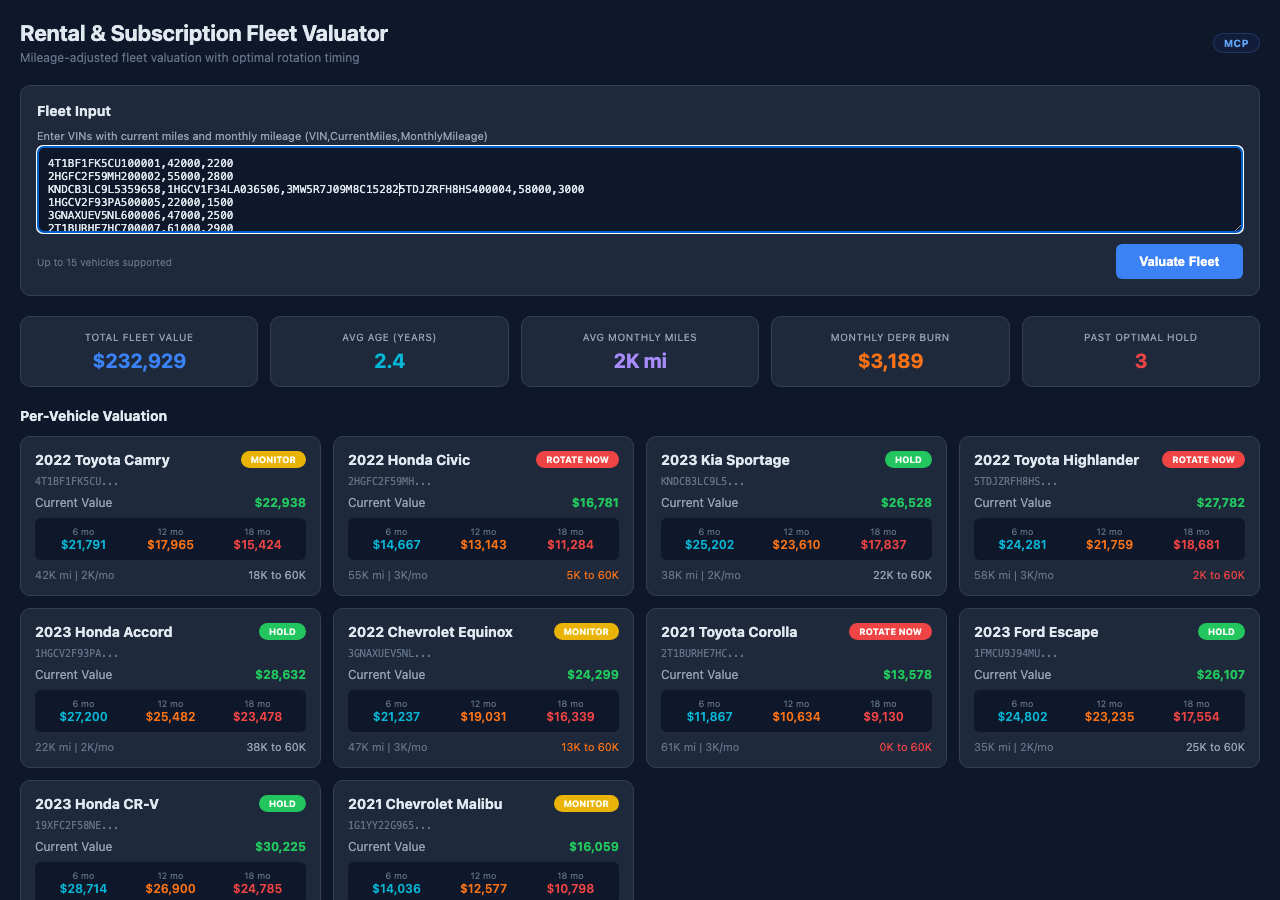Click HOLD badge on Ford Escape card
This screenshot has height=900, width=1280.
(x=1221, y=632)
